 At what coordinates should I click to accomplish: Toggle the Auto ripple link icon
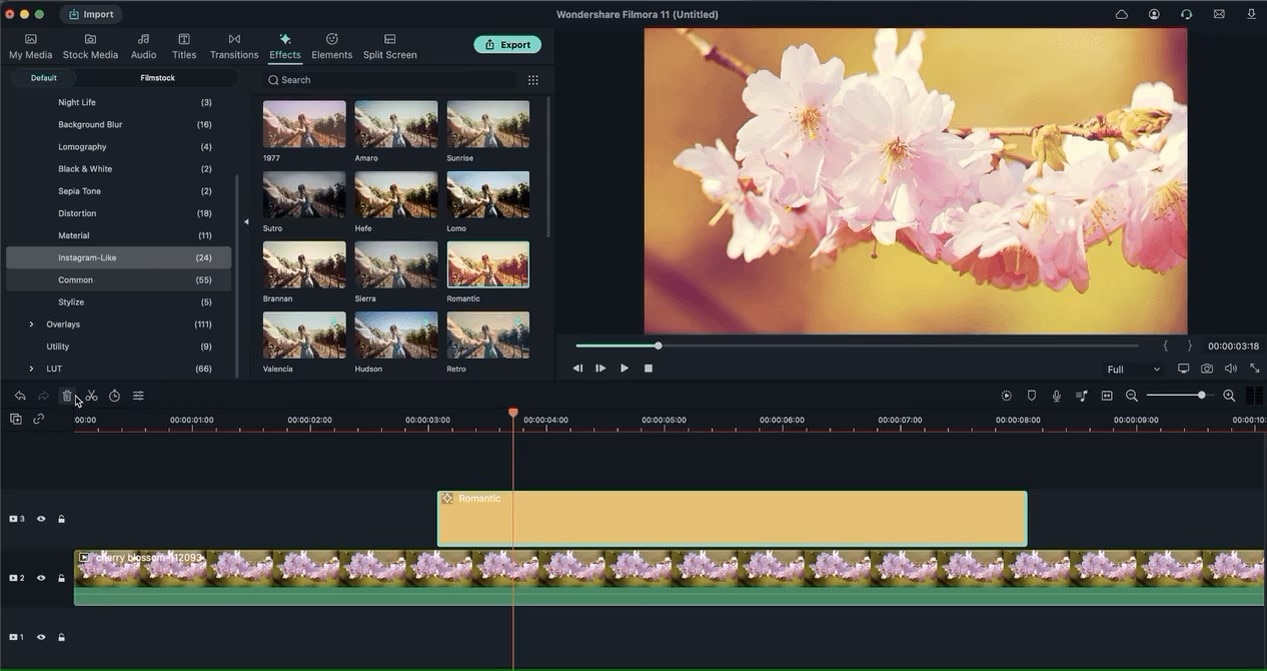[38, 419]
